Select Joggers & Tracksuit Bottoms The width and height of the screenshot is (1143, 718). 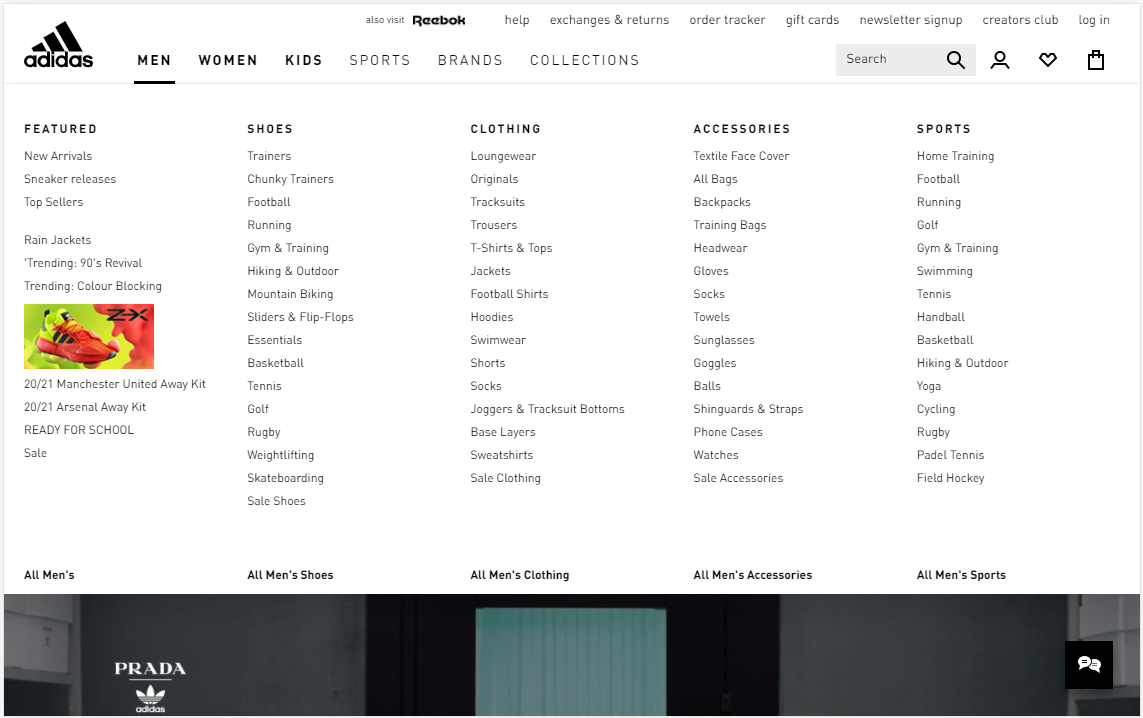click(547, 410)
